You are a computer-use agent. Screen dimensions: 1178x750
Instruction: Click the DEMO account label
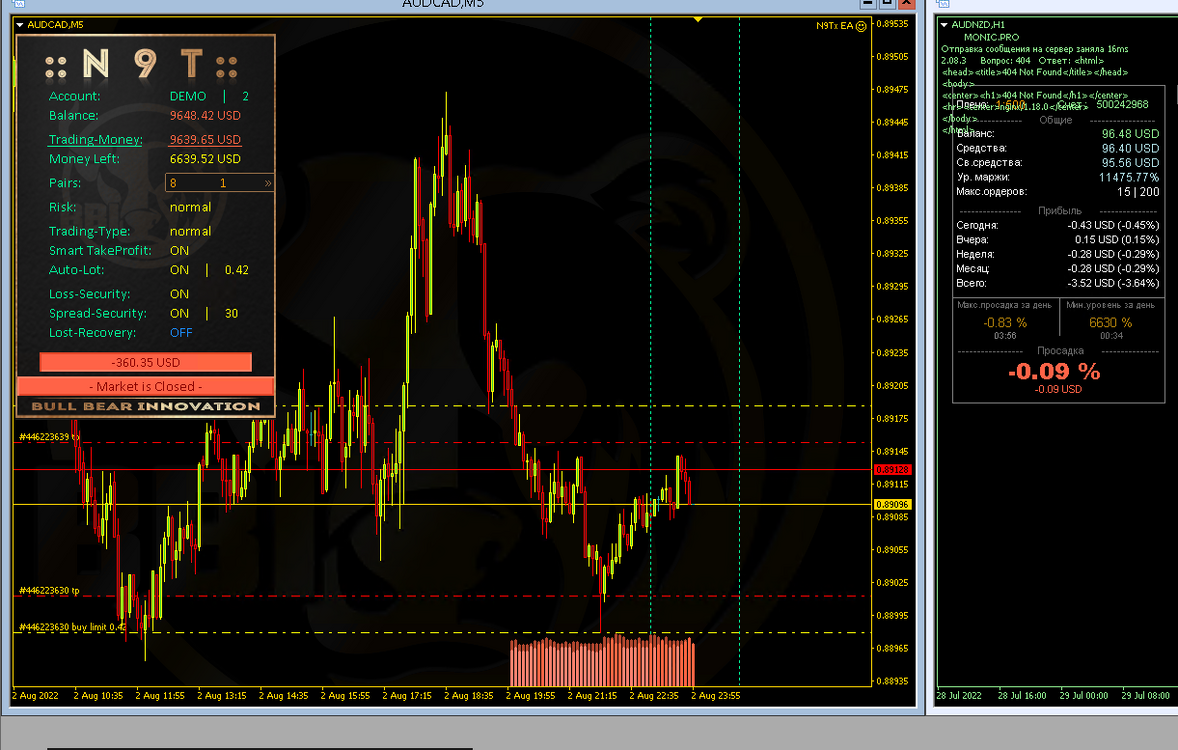[188, 96]
